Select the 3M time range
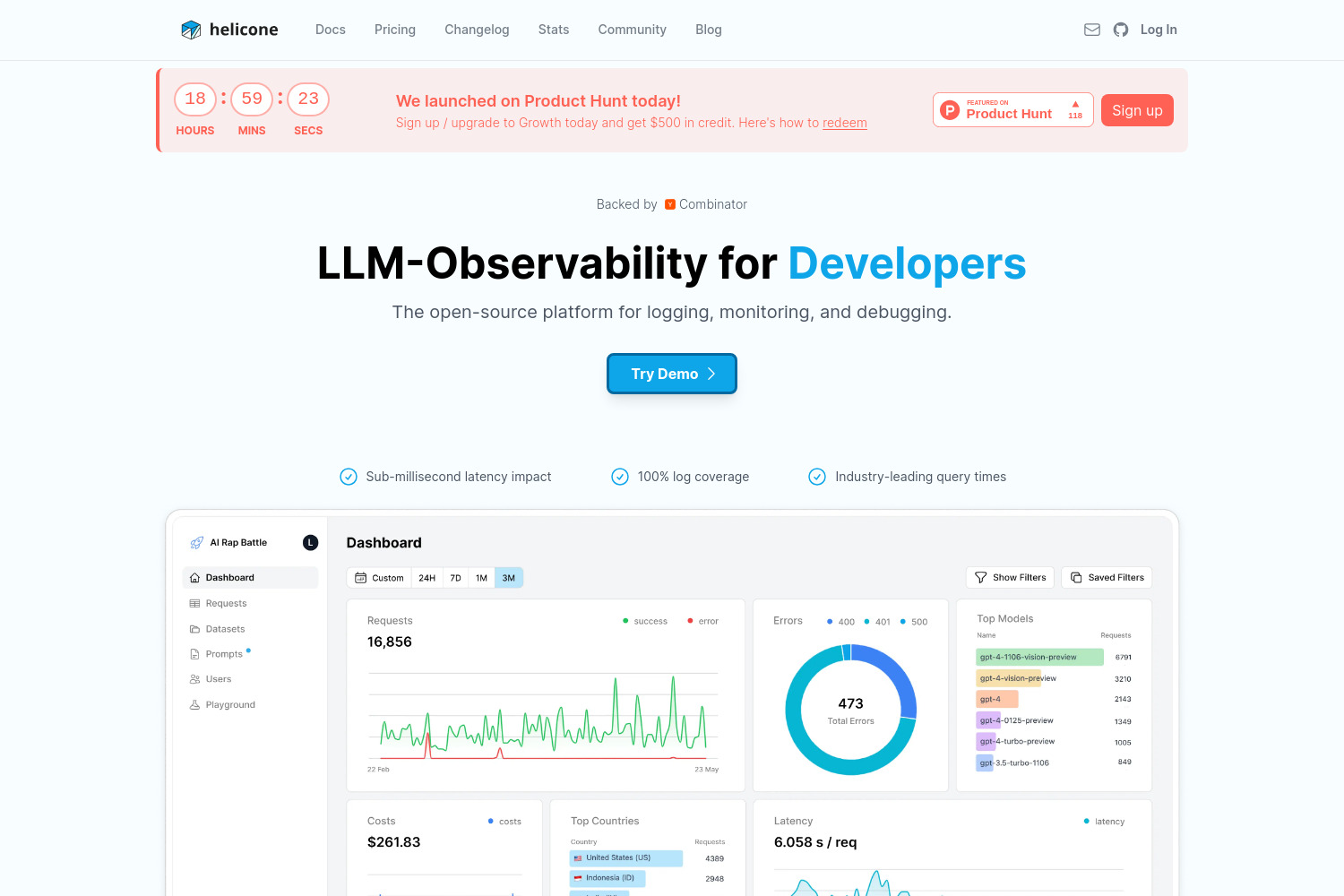Screen dimensions: 1344x896 (509, 578)
